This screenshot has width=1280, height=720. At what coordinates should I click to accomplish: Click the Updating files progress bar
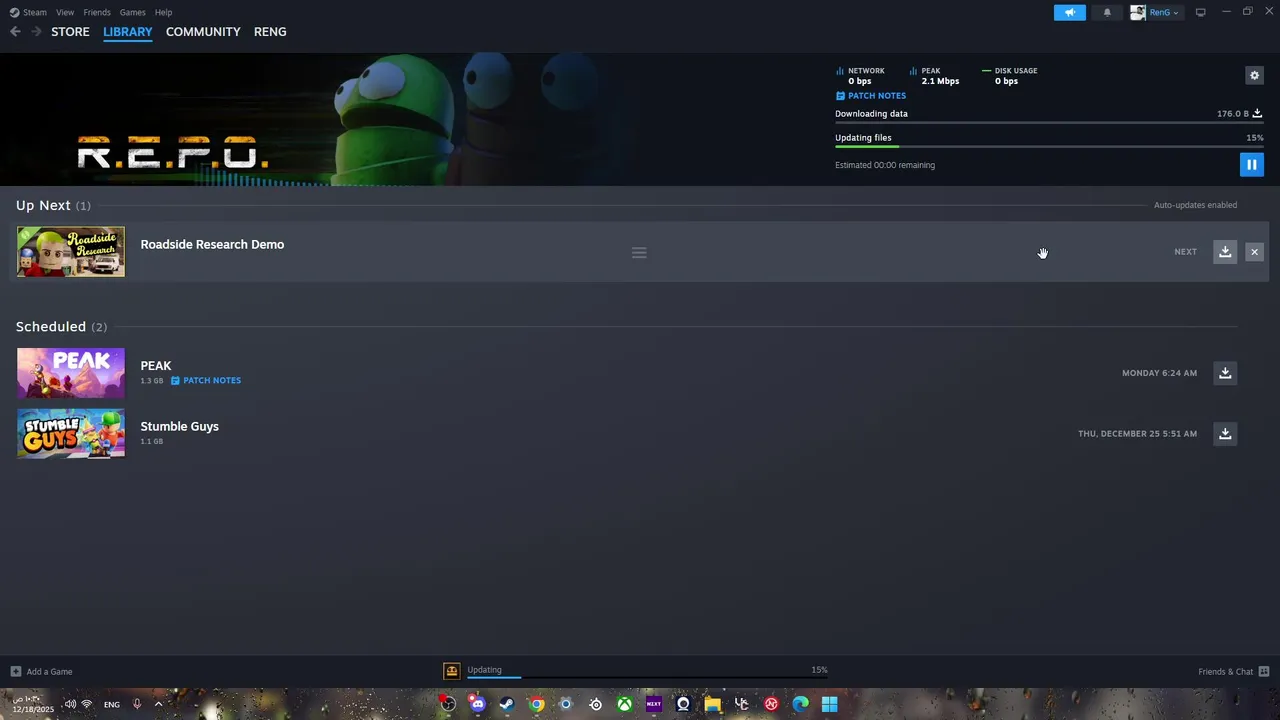pos(1049,147)
